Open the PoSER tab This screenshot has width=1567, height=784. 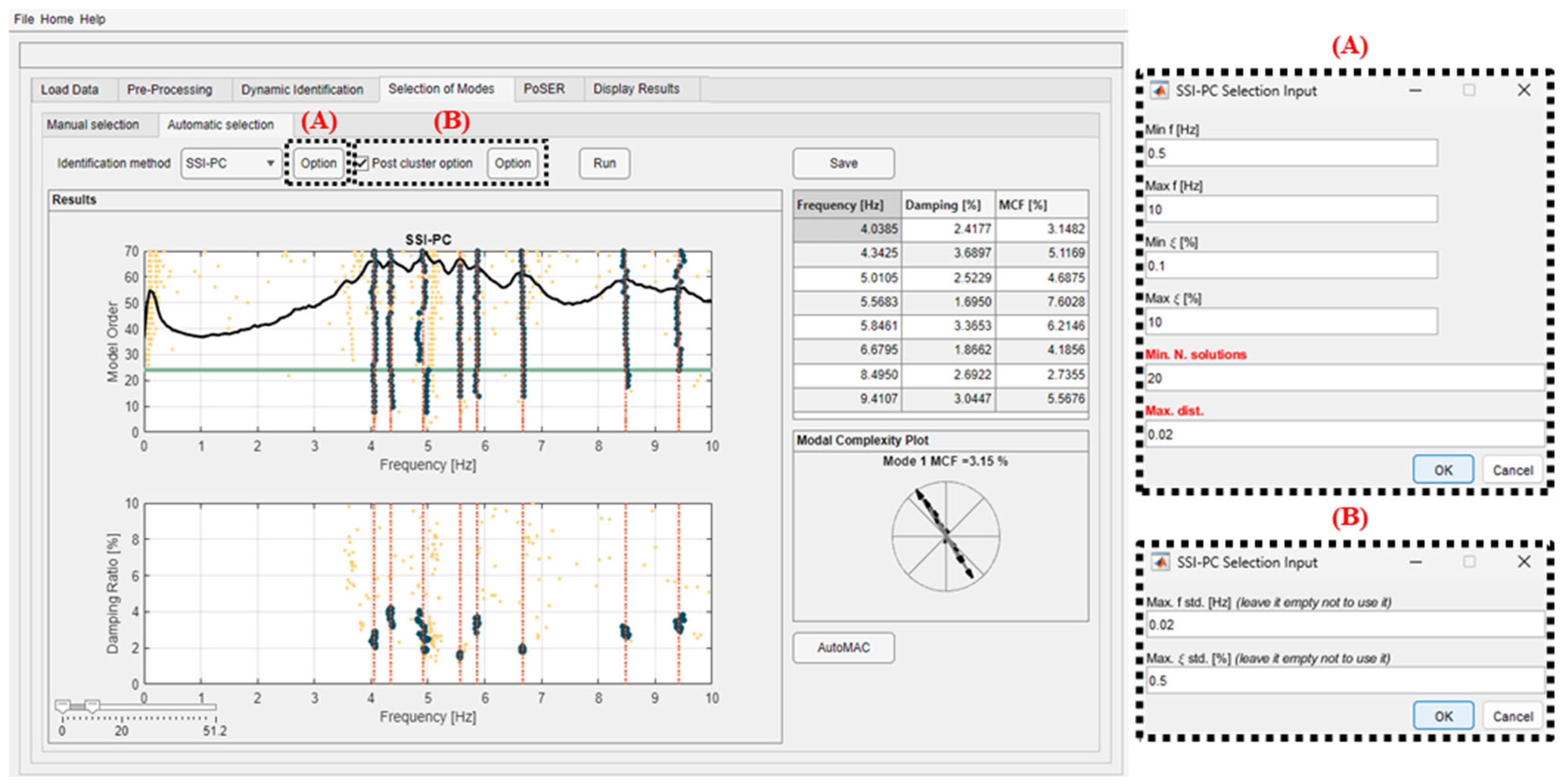click(x=544, y=89)
